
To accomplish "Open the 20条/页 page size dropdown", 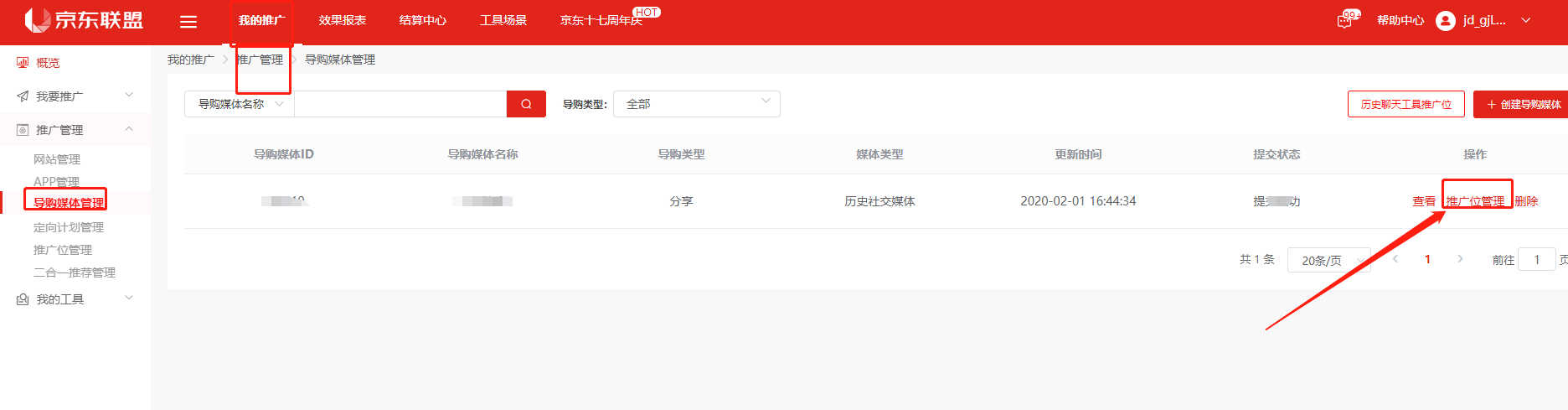I will point(1329,260).
